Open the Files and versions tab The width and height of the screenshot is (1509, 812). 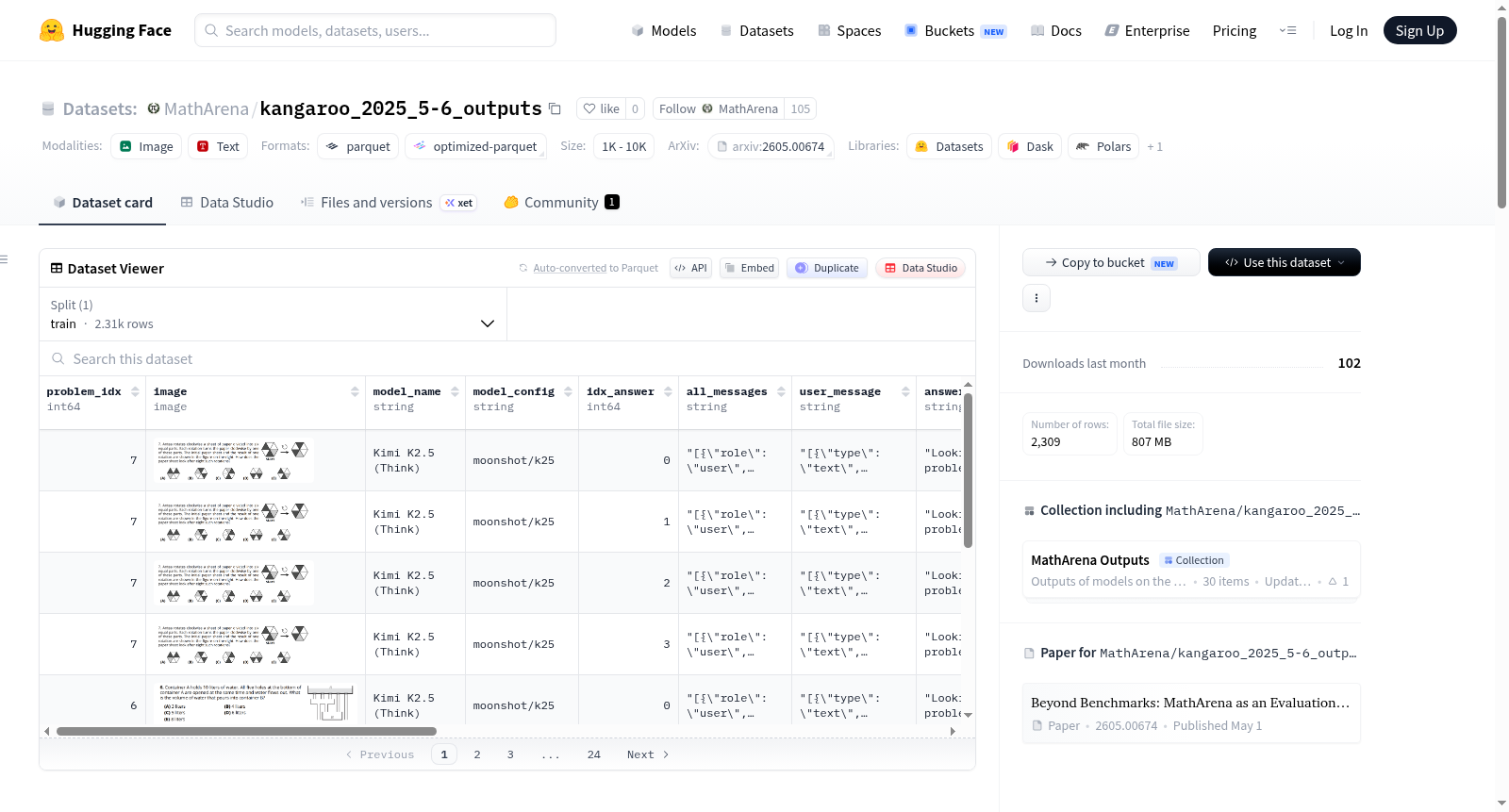389,203
